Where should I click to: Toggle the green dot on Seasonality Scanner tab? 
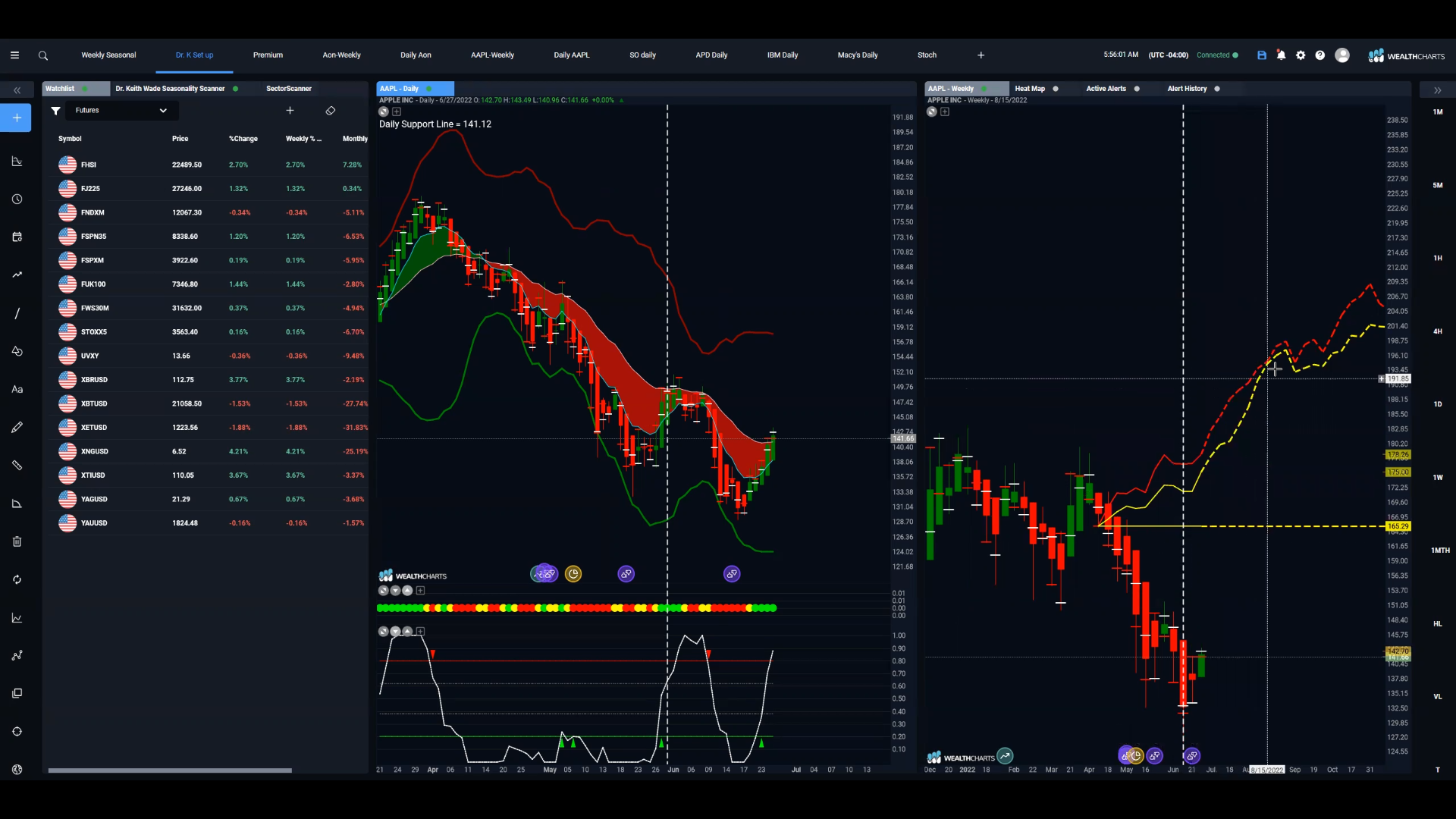235,89
